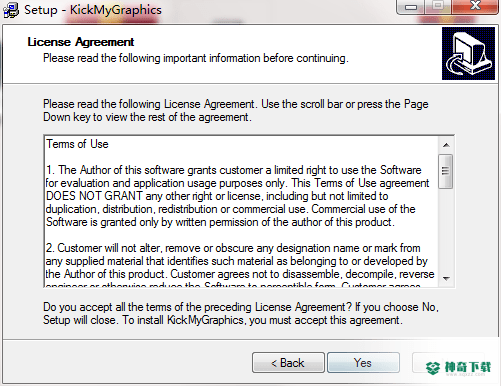The image size is (501, 386).
Task: Click the Setup installer icon in title bar
Action: [11, 10]
